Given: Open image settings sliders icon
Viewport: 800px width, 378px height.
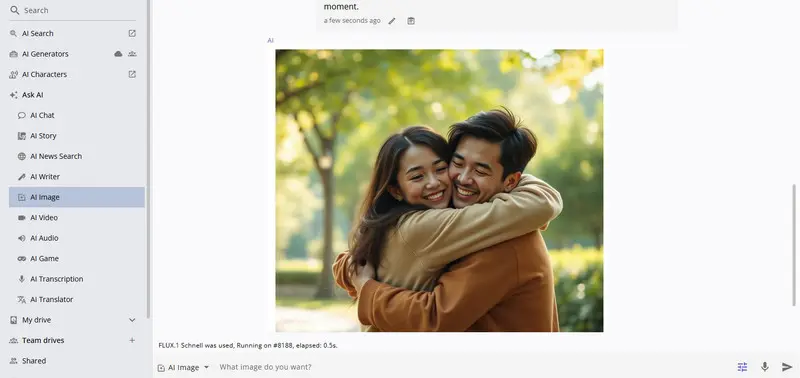Looking at the screenshot, I should point(742,367).
